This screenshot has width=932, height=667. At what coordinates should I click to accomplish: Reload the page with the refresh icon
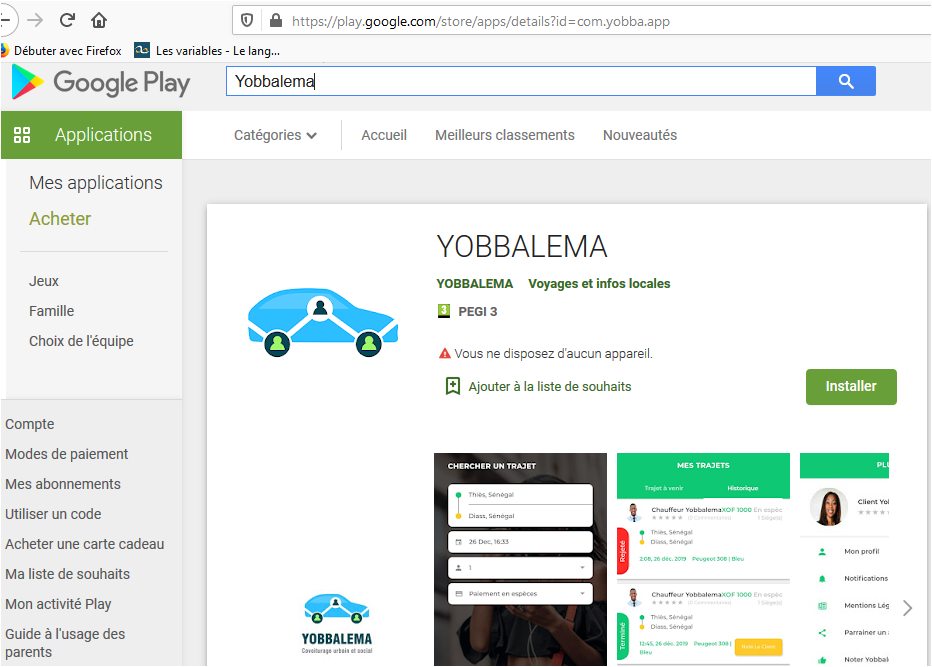click(x=67, y=20)
